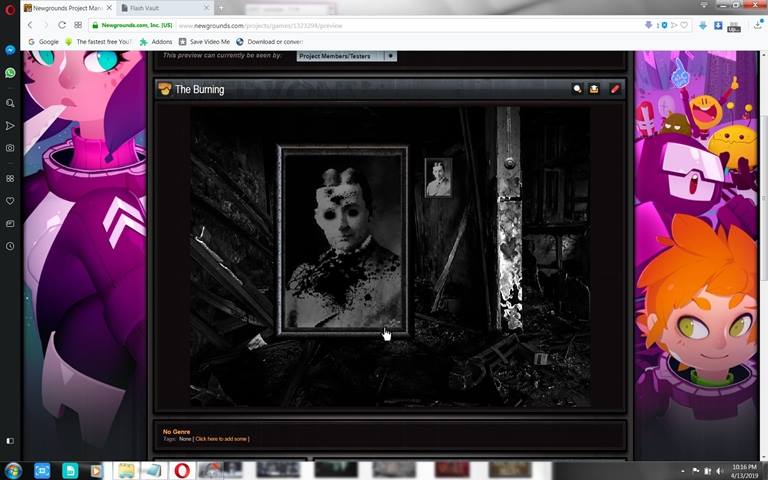The width and height of the screenshot is (768, 480).
Task: Click the newgrounds.com address bar URL
Action: click(260, 25)
